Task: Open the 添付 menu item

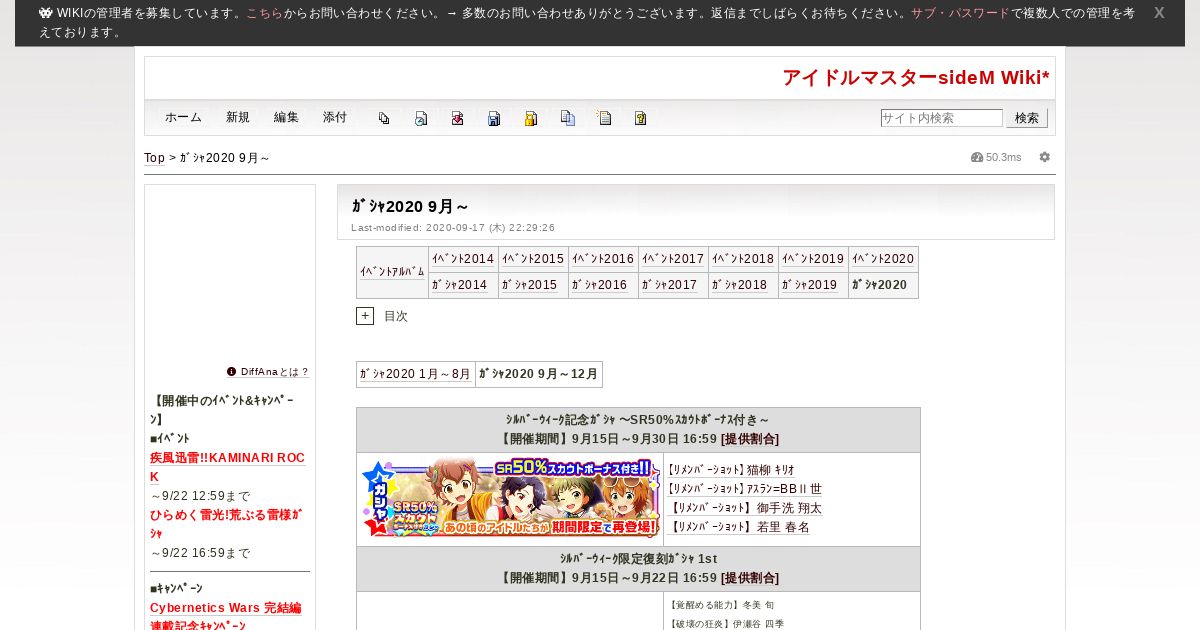Action: click(335, 117)
